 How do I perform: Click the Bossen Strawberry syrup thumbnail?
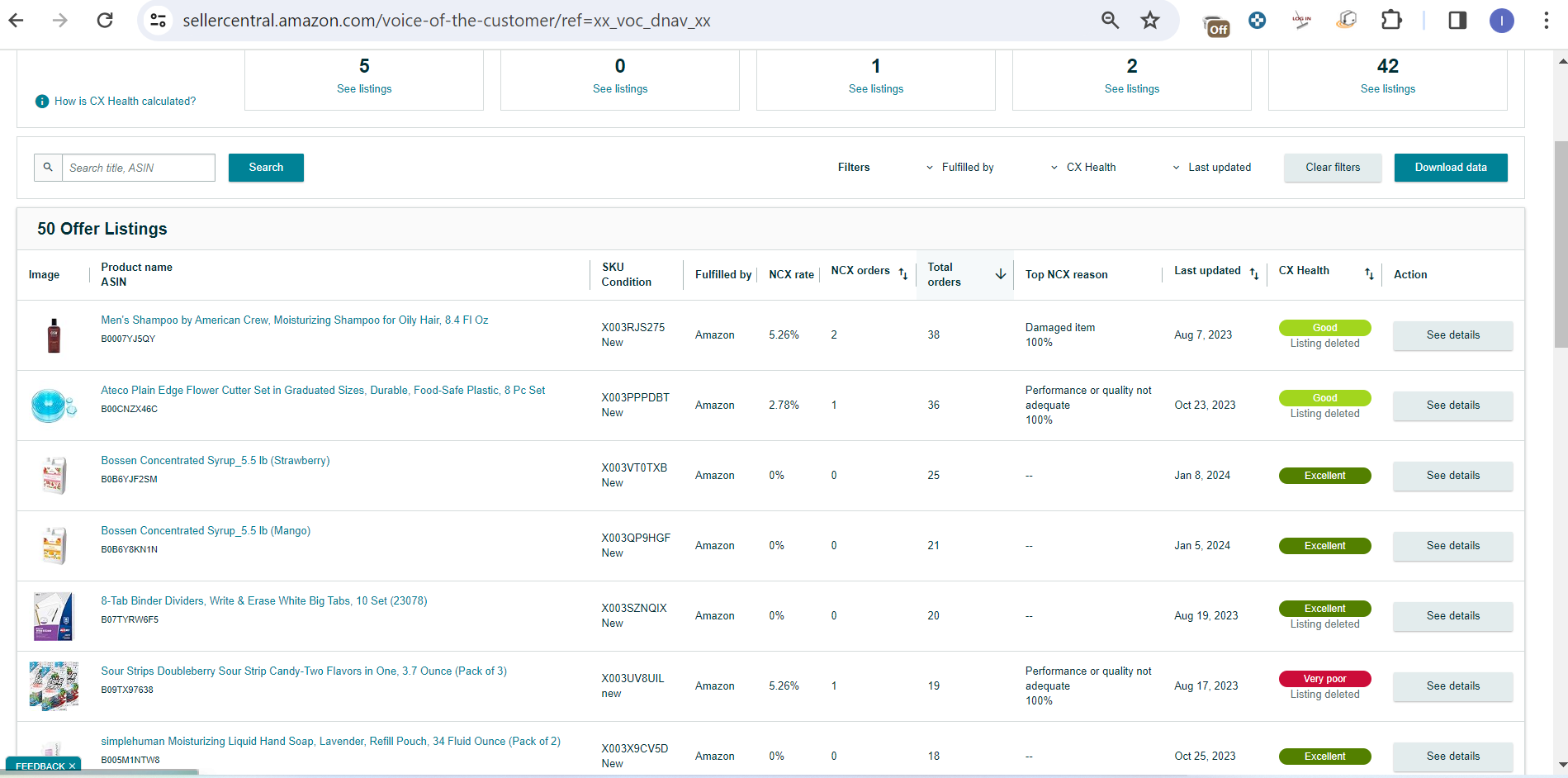click(54, 476)
